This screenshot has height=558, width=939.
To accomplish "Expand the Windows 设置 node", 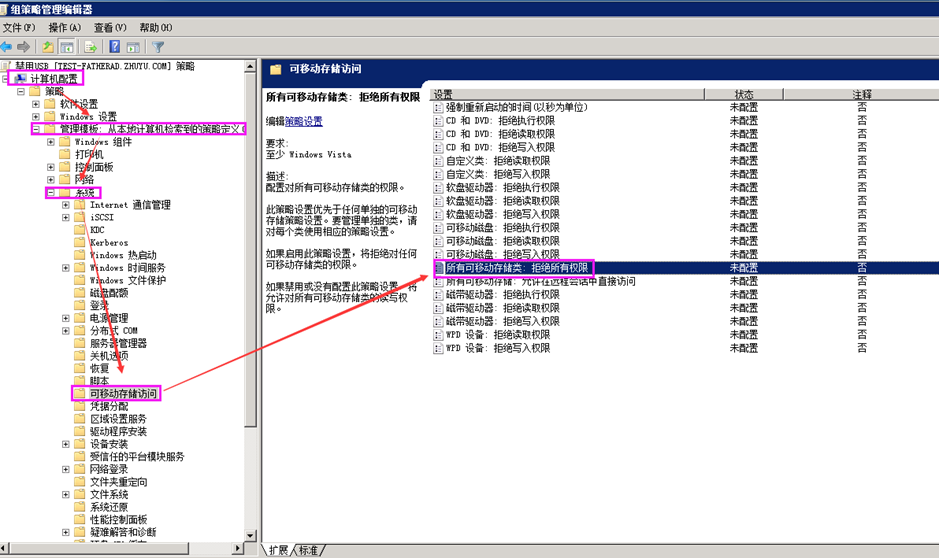I will click(x=36, y=117).
